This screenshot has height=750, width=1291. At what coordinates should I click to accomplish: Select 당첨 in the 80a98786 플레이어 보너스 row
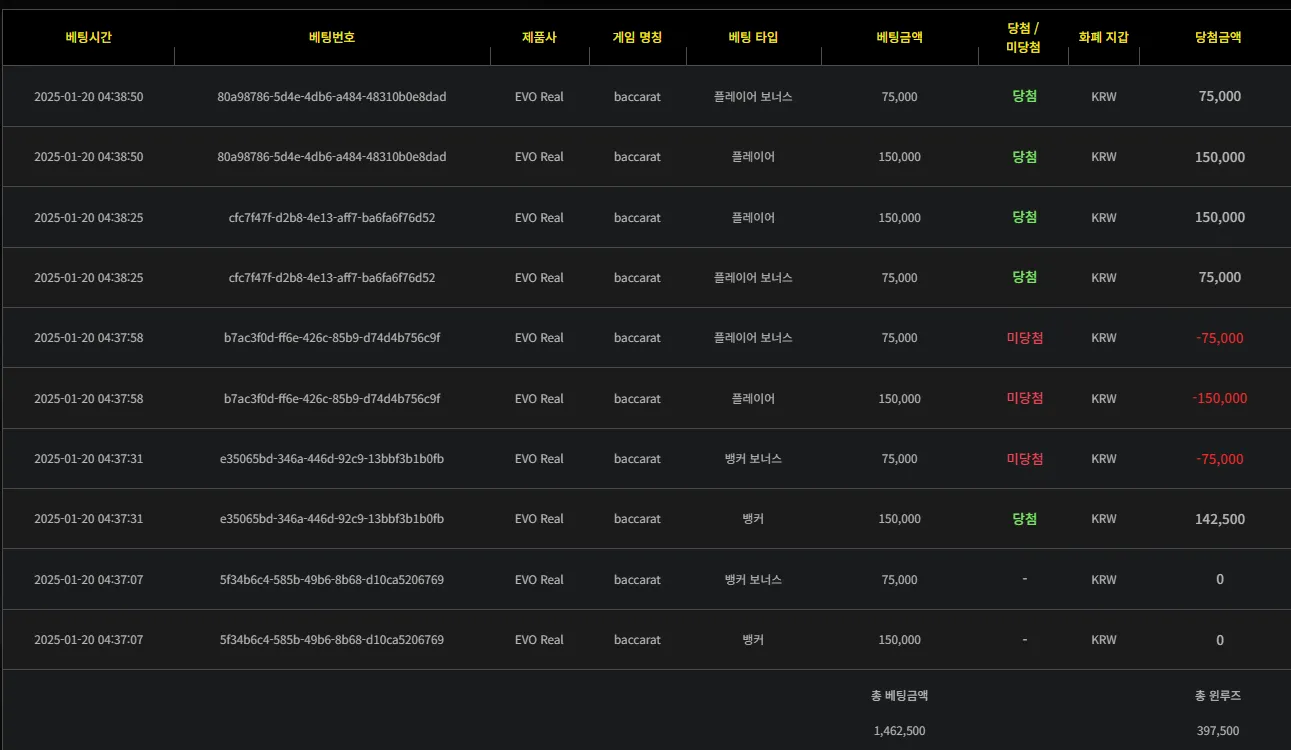1024,97
